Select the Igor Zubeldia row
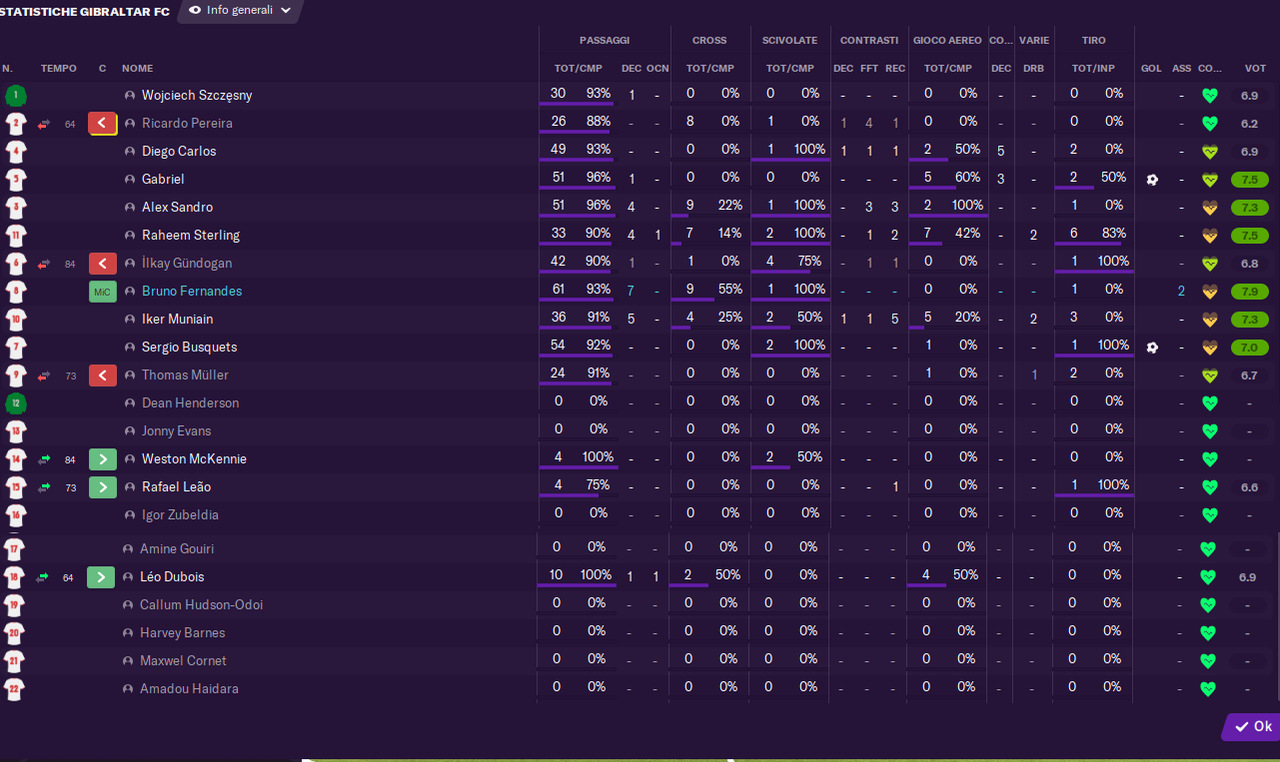This screenshot has height=762, width=1280. click(640, 515)
